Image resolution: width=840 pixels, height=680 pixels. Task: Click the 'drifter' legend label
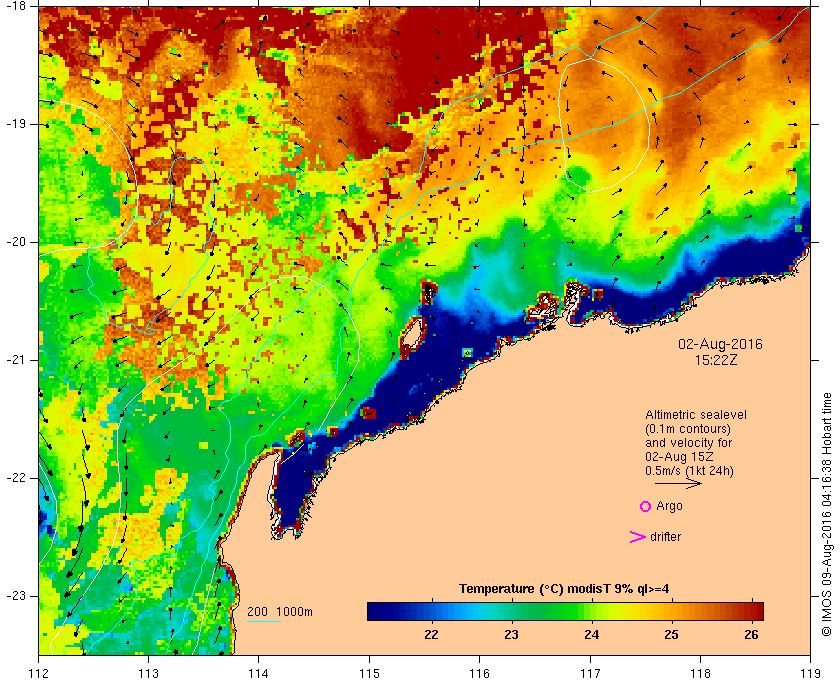[665, 537]
